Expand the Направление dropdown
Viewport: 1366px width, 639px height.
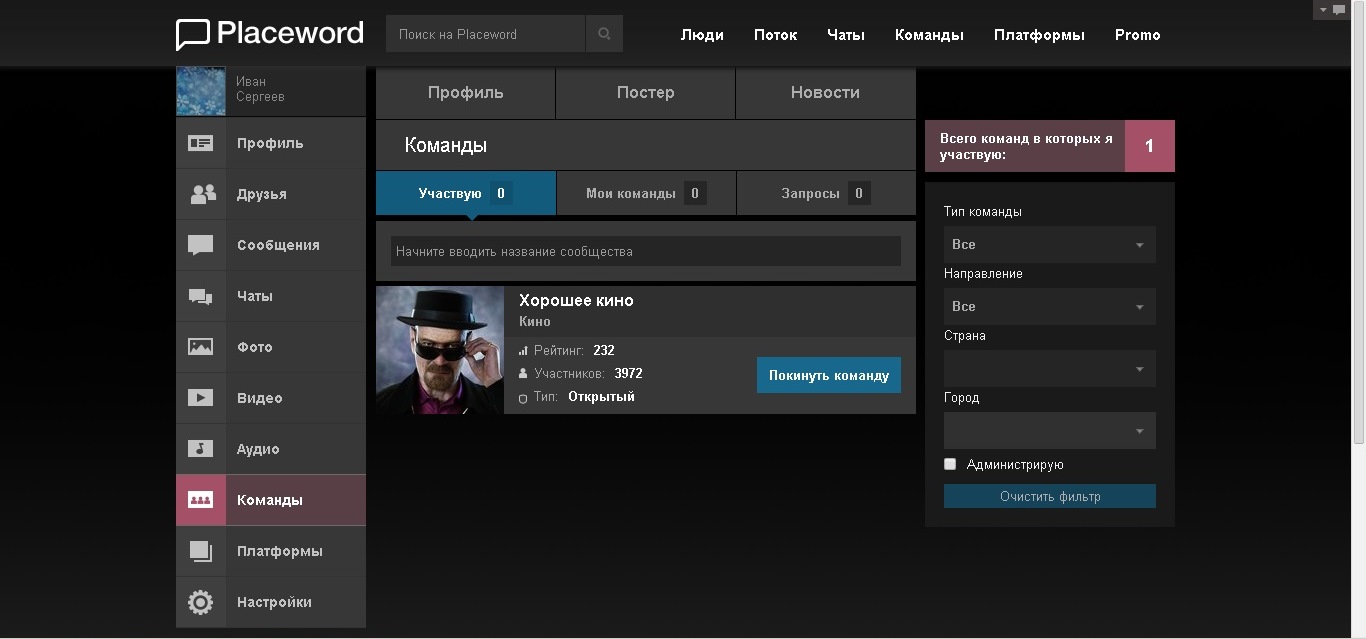[x=1050, y=306]
